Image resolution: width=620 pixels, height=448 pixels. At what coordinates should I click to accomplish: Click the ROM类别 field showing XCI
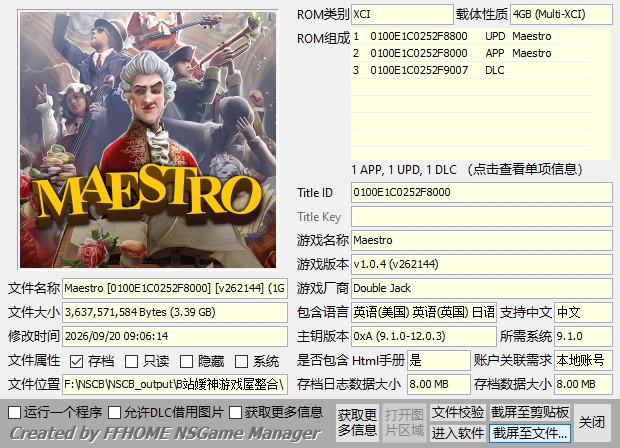402,15
